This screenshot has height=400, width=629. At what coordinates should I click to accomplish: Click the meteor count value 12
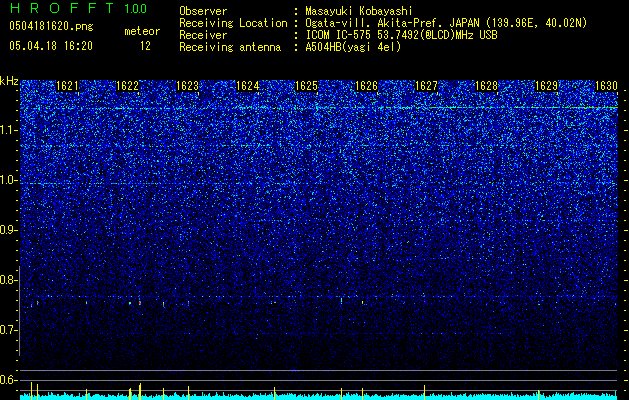[x=145, y=46]
